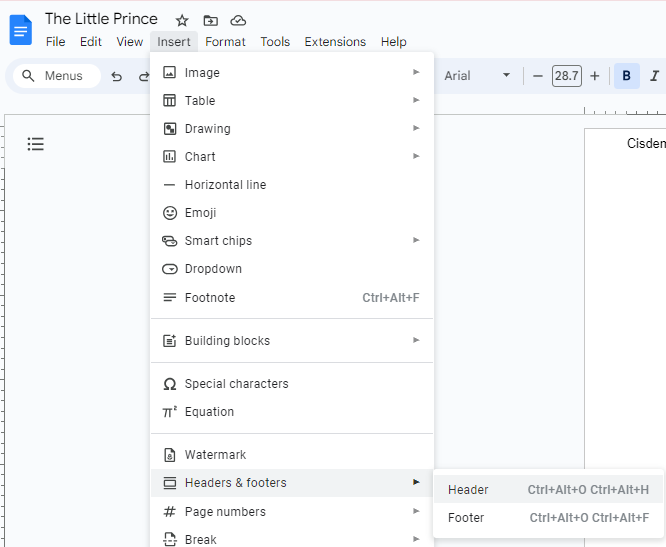The height and width of the screenshot is (547, 666).
Task: Click the Undo arrow in the toolbar
Action: coord(116,76)
